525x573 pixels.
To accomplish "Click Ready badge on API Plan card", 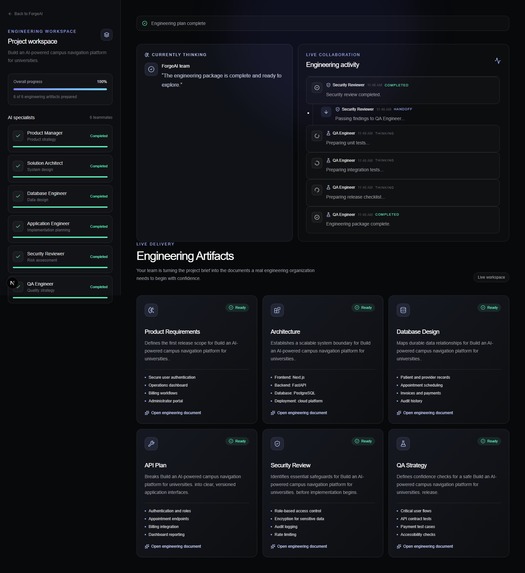I will 237,441.
